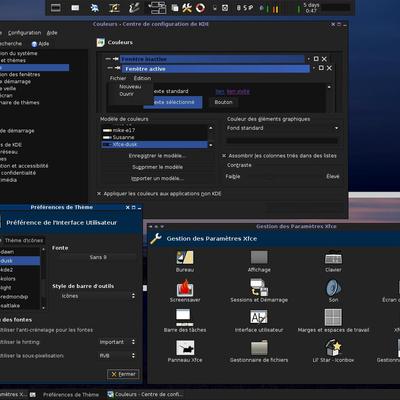Open Configuration menu in KDE control center
Image resolution: width=400 pixels, height=400 pixels.
pyautogui.click(x=24, y=33)
